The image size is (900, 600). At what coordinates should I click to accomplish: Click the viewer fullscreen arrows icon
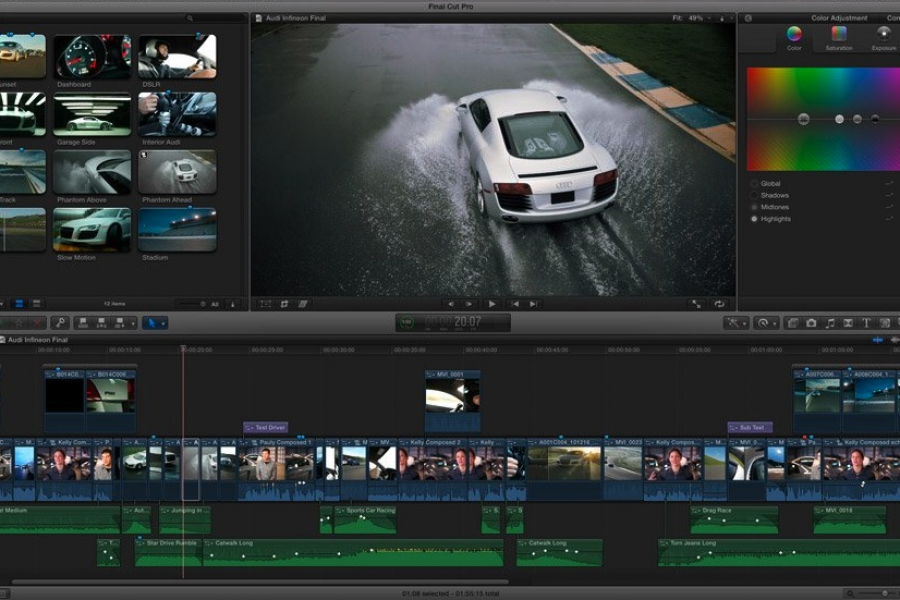[x=697, y=304]
